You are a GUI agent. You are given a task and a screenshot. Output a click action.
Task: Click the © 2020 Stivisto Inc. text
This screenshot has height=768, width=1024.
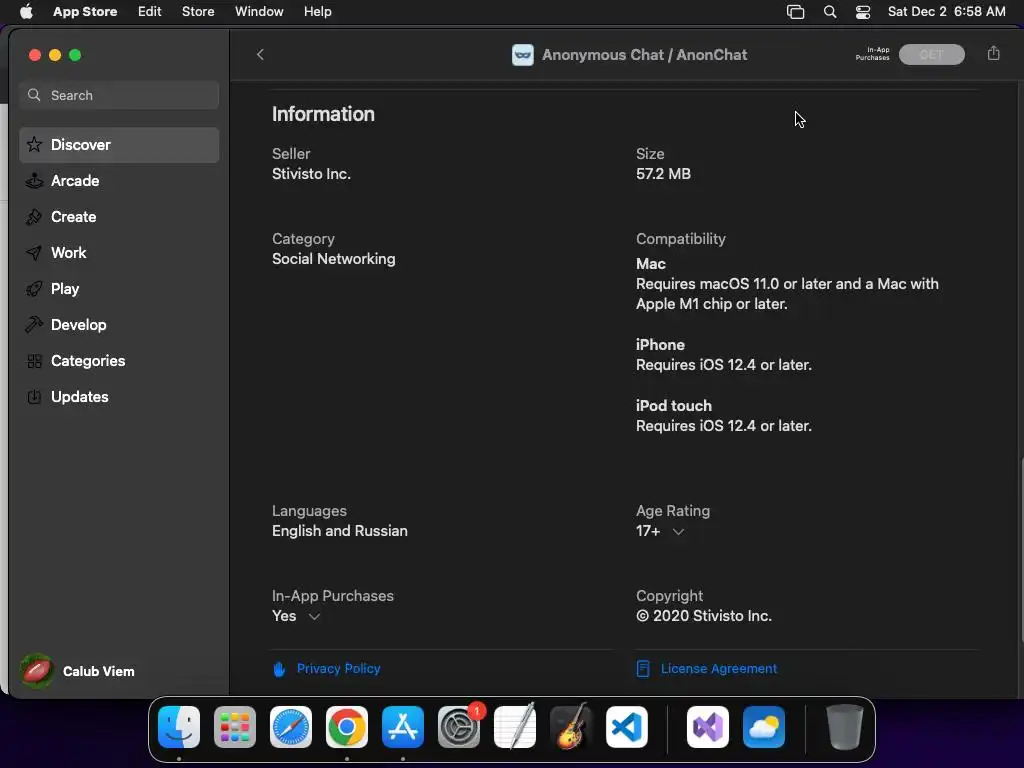click(x=704, y=616)
